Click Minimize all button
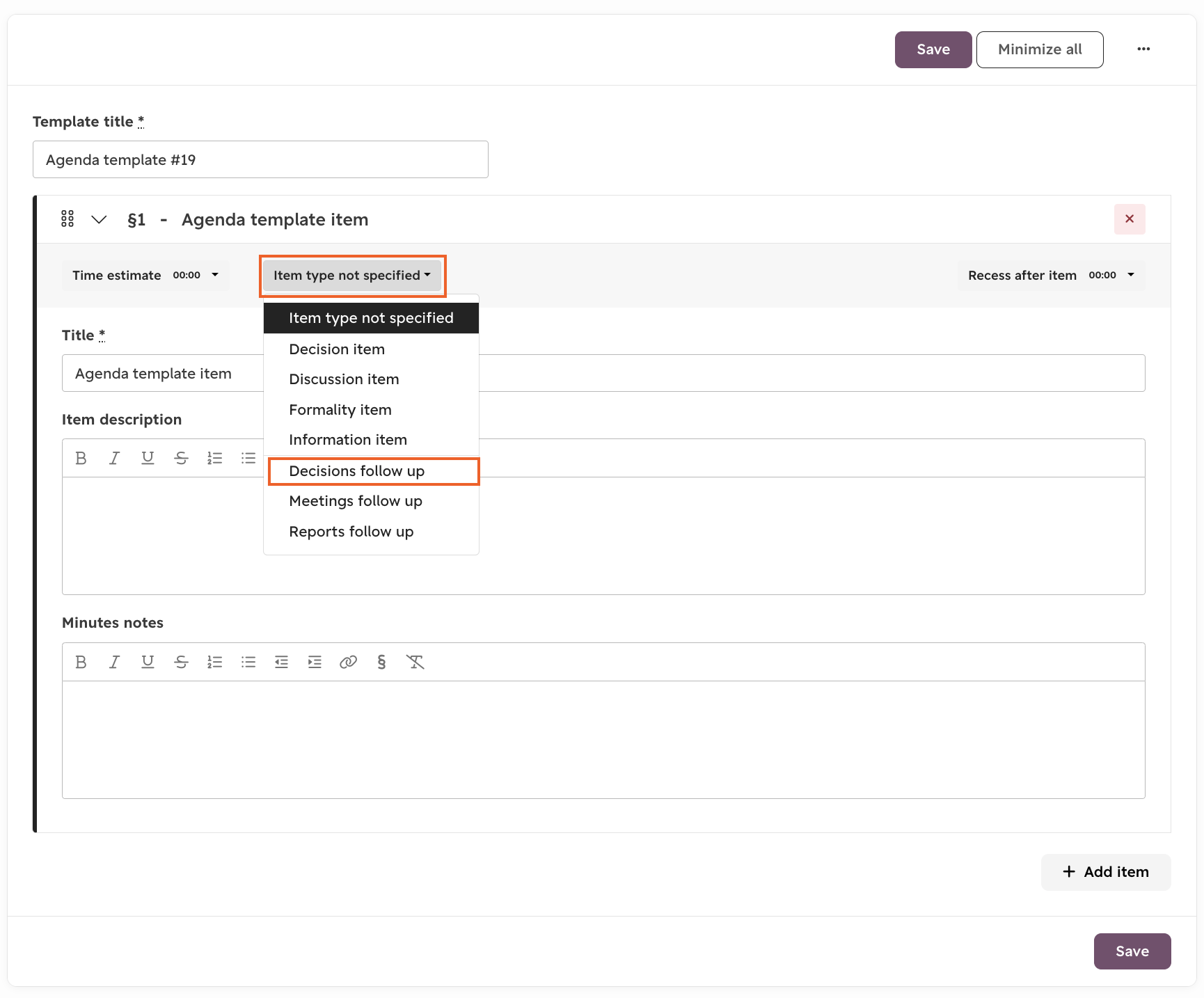Image resolution: width=1204 pixels, height=998 pixels. tap(1039, 49)
